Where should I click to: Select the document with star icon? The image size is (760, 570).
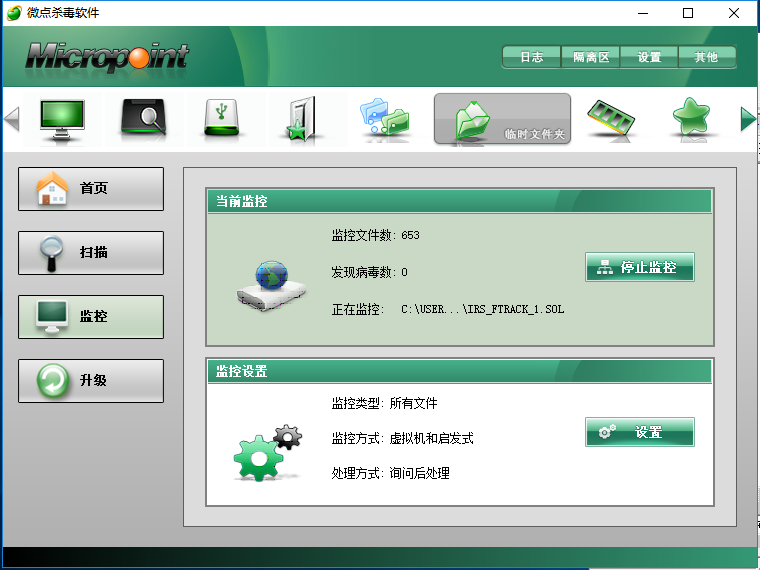click(x=301, y=119)
